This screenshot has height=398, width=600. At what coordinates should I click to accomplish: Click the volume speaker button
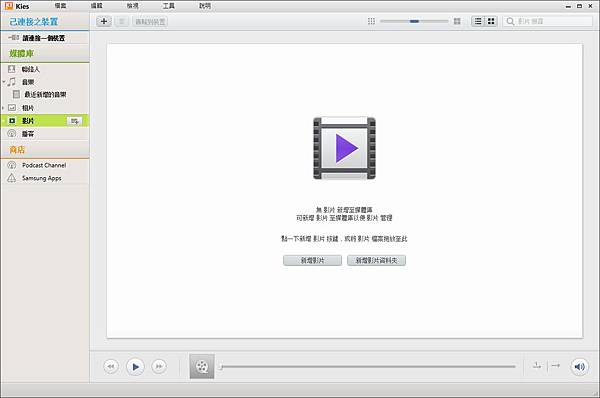point(579,366)
